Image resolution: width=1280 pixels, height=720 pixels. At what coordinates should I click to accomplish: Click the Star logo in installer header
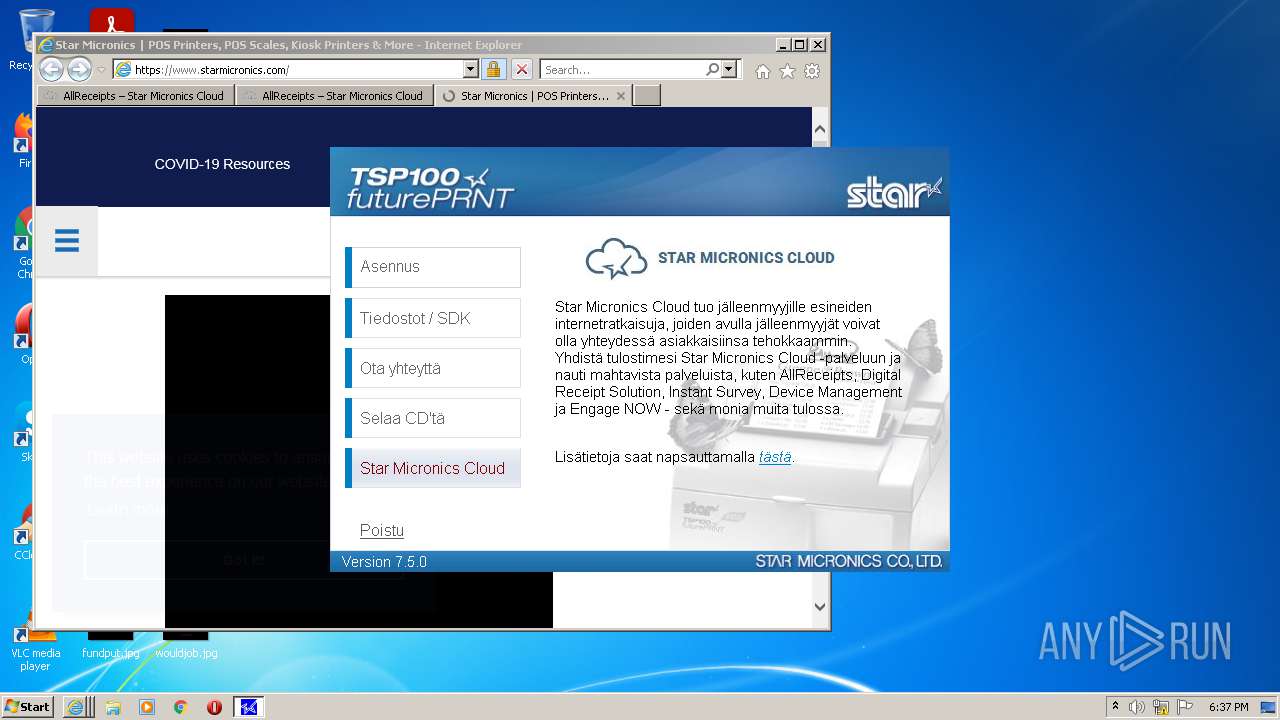[894, 192]
